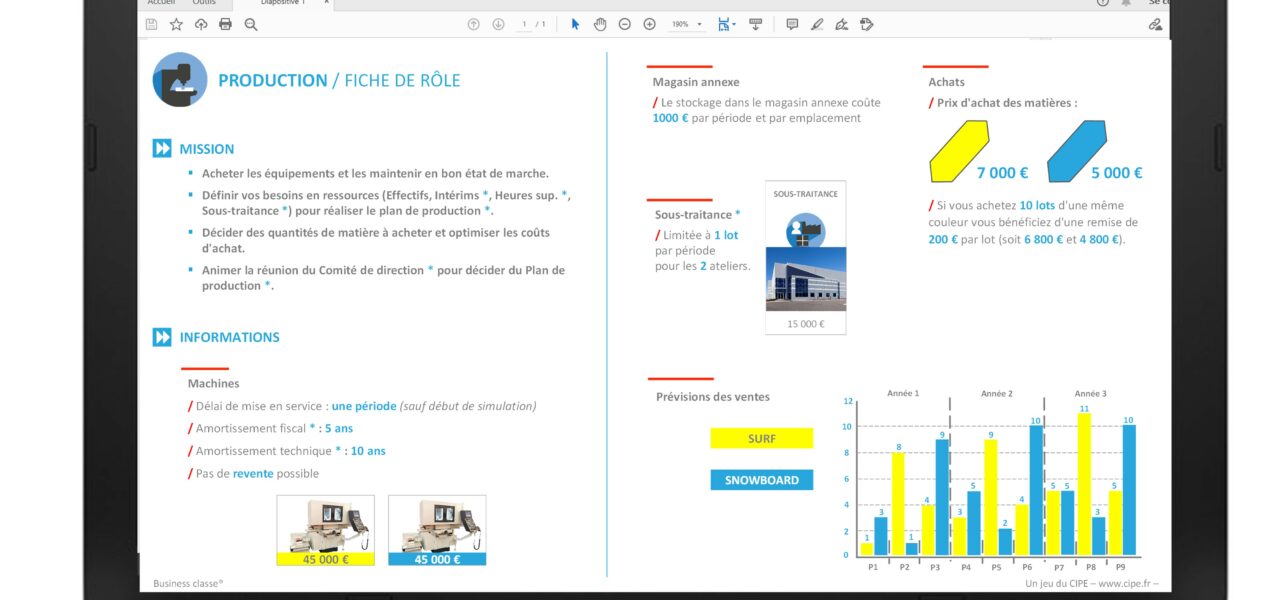The image size is (1280, 600).
Task: Click the text 'une période'
Action: tap(364, 406)
